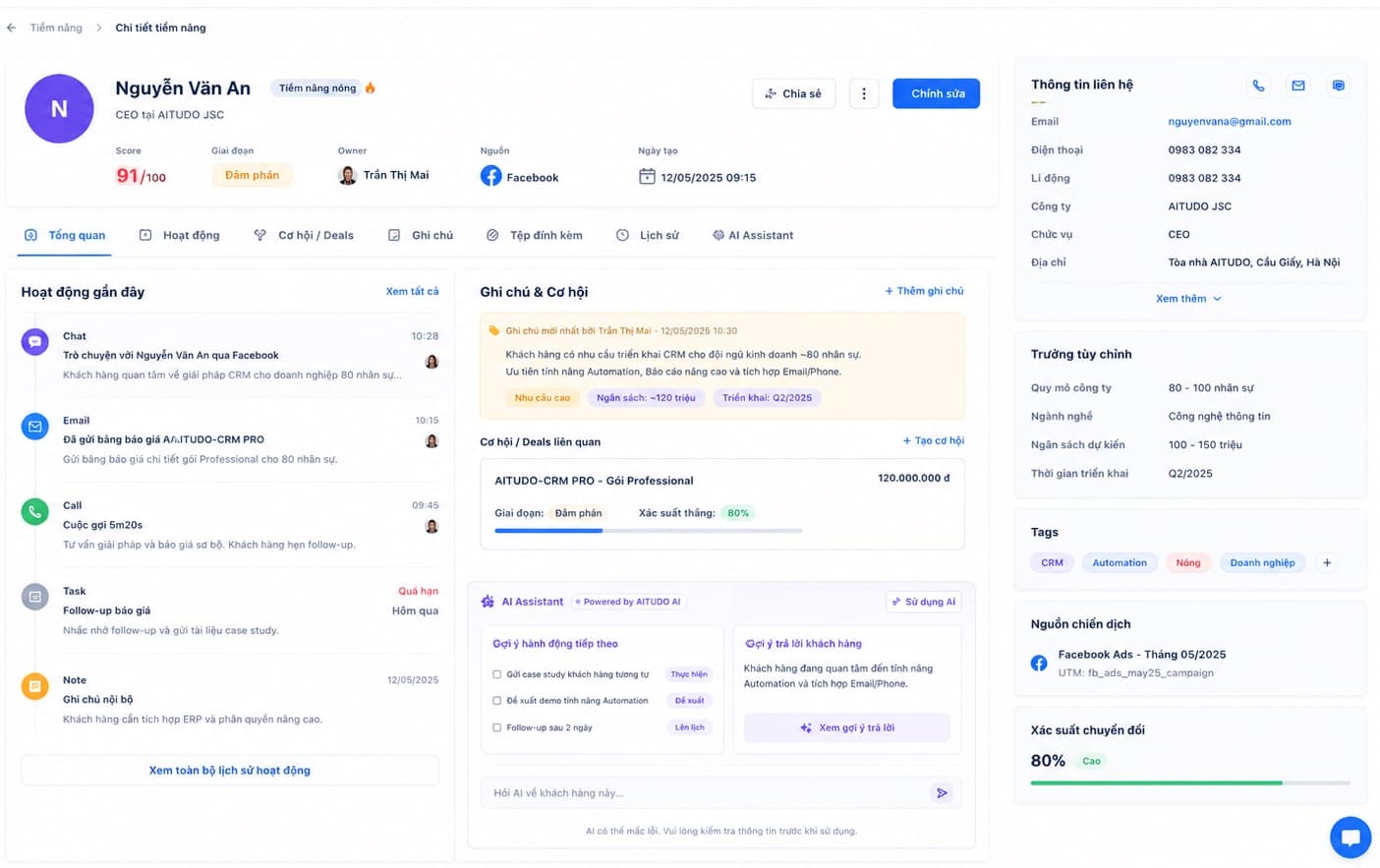Click the nguyenvana@gmail.com email link
The height and width of the screenshot is (868, 1380).
click(x=1230, y=122)
